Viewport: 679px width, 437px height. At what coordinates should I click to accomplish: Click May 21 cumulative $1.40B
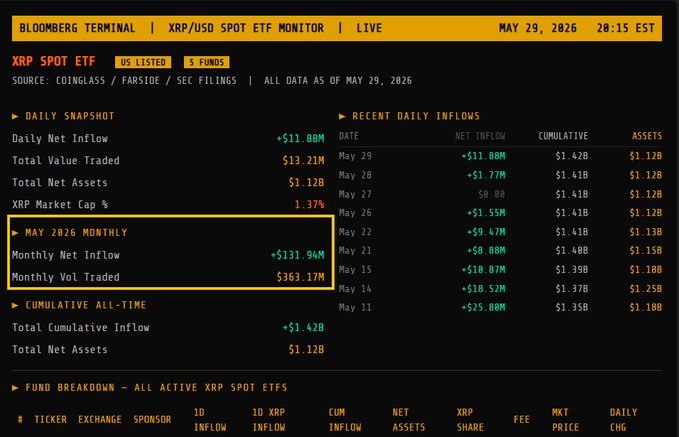point(572,250)
